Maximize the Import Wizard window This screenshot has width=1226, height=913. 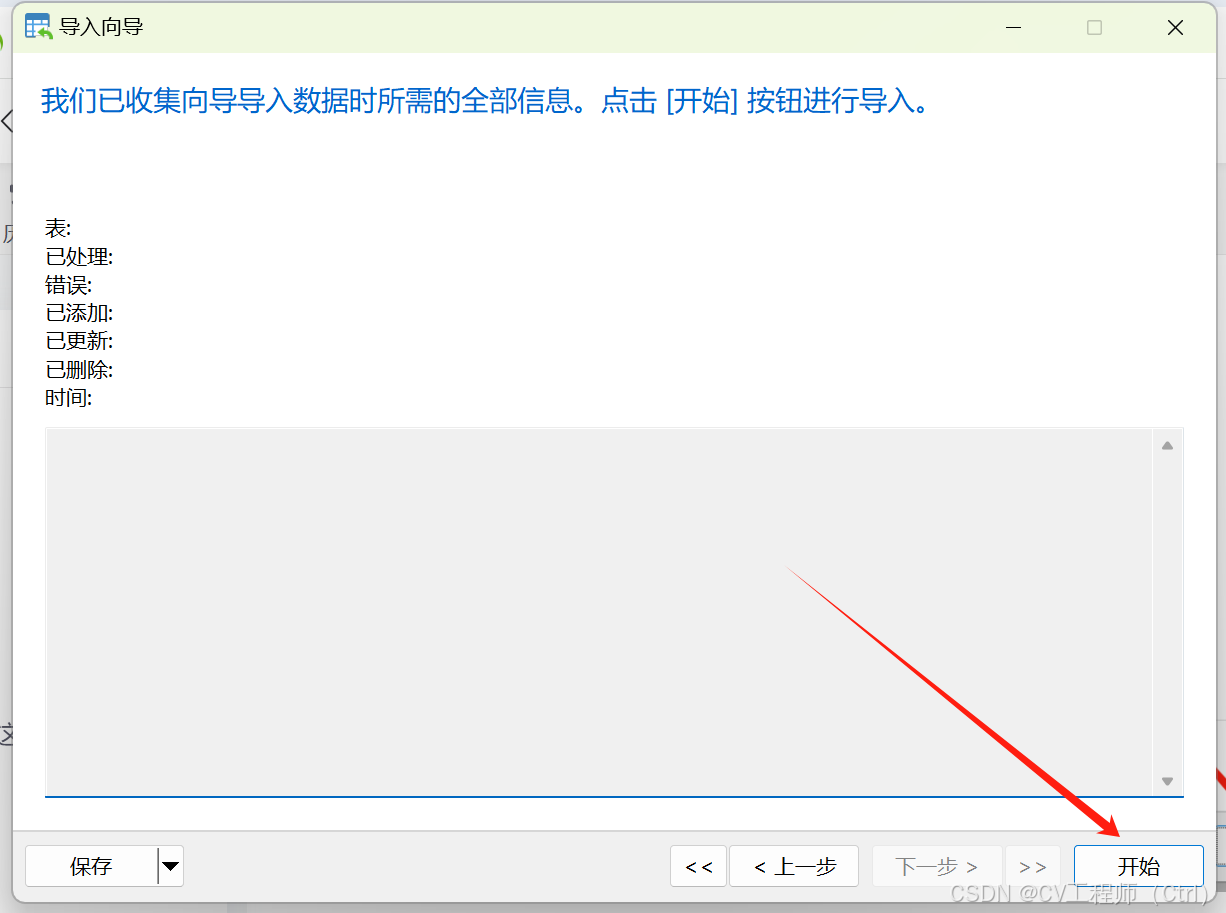1094,28
